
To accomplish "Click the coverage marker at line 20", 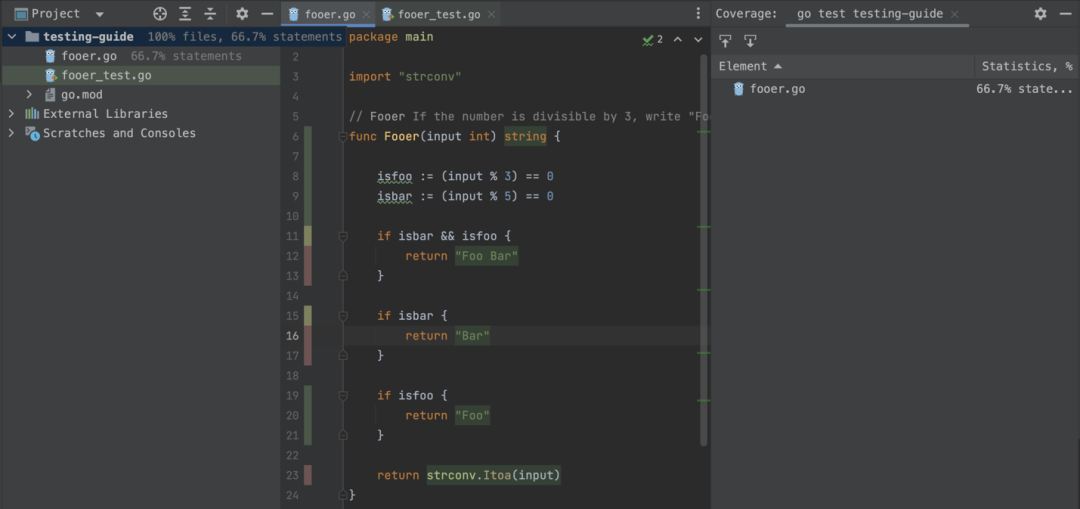I will click(x=308, y=415).
